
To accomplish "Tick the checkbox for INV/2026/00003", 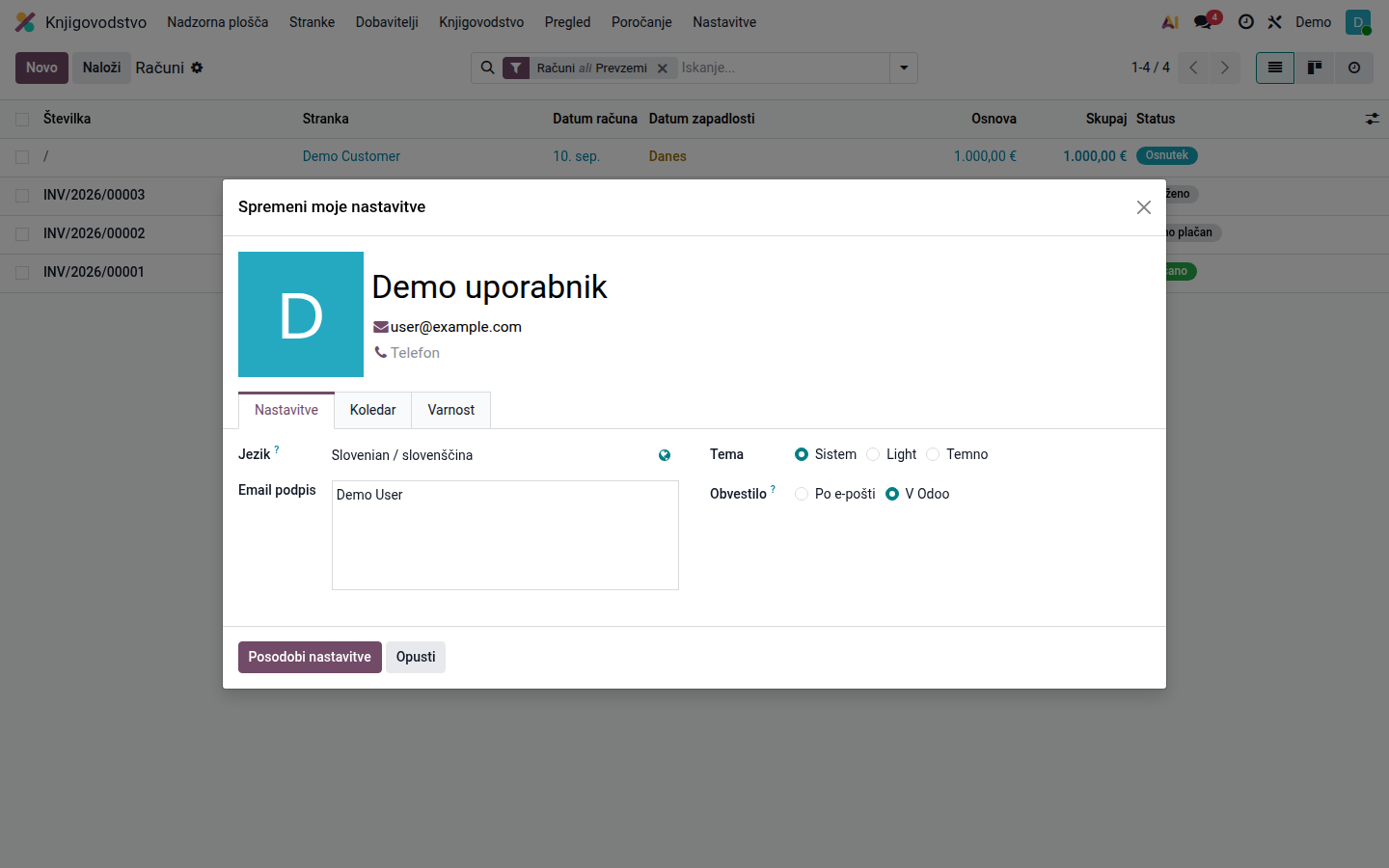I will [22, 196].
